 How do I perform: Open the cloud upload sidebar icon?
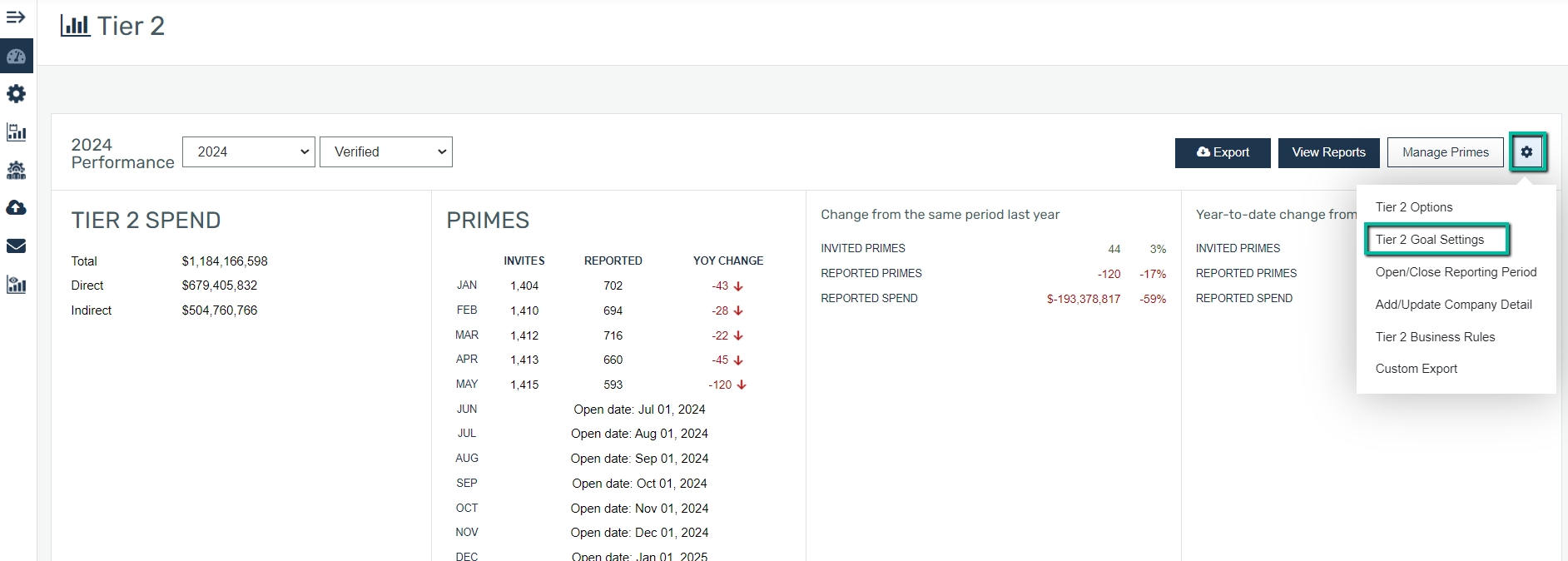point(16,207)
